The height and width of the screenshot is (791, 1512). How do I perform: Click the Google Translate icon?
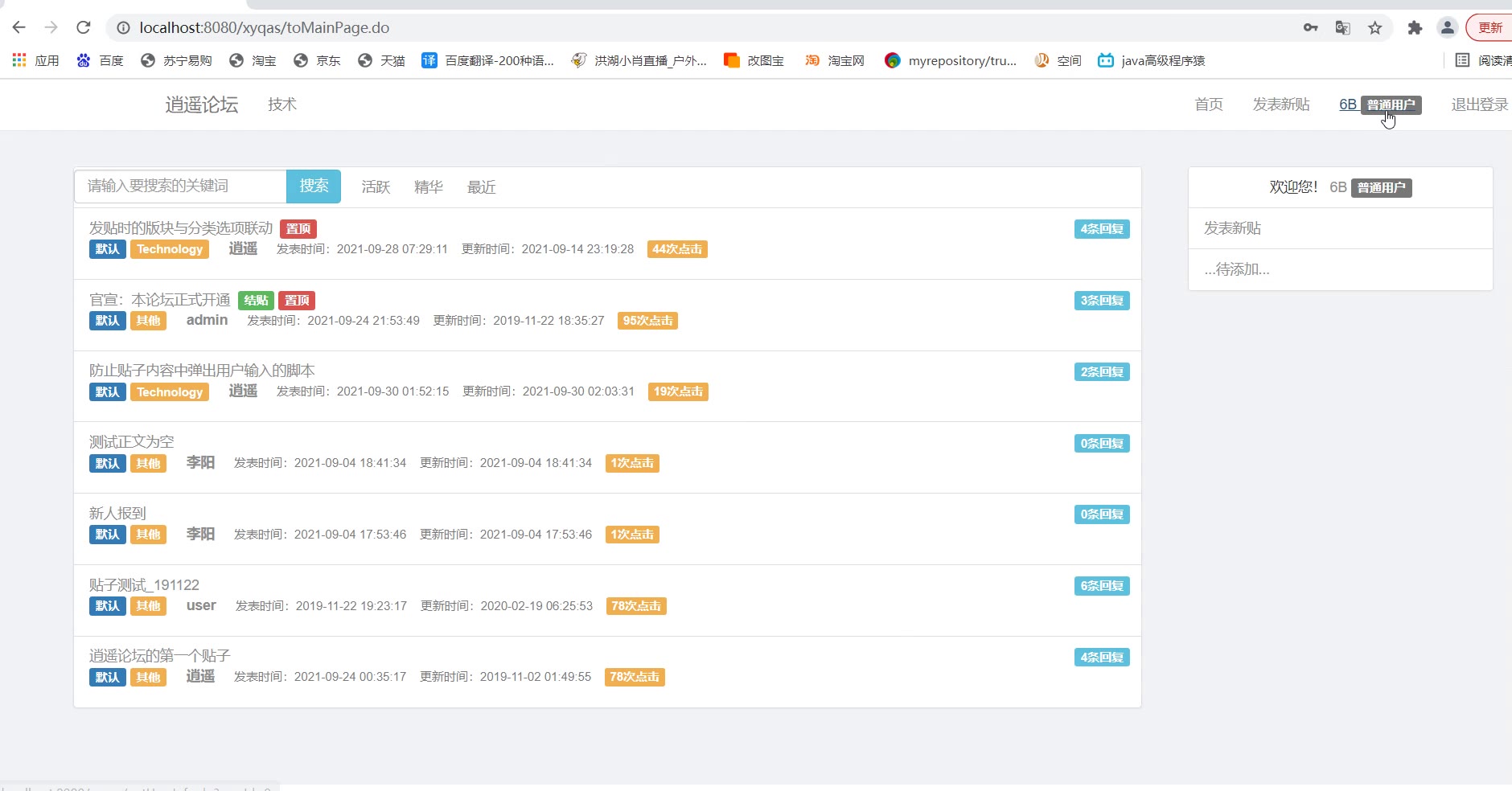(1342, 28)
